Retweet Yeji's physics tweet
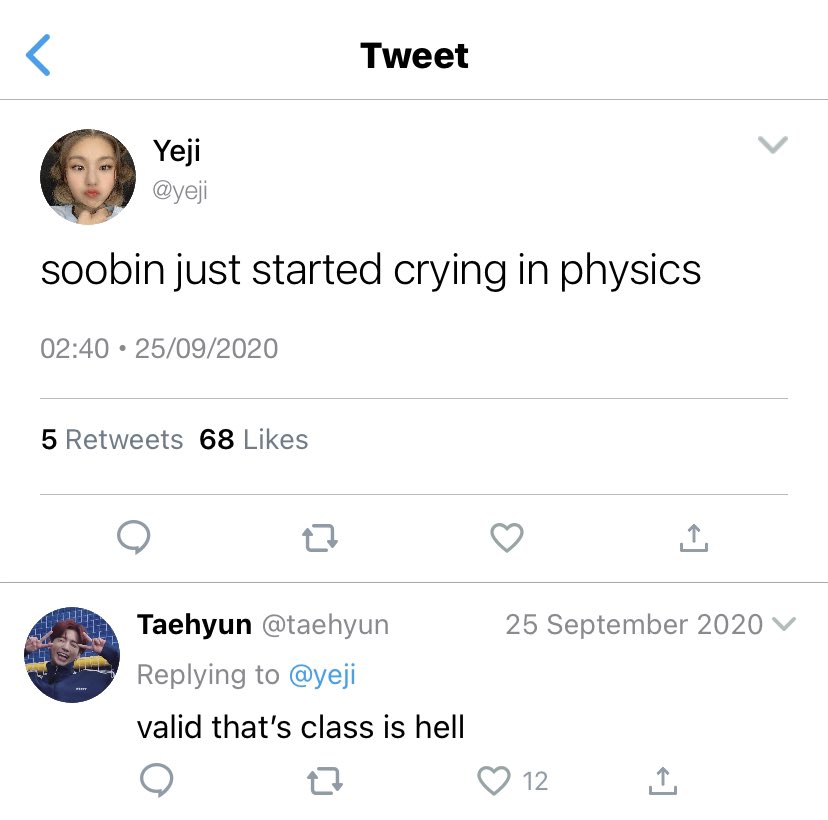The width and height of the screenshot is (828, 820). click(x=320, y=538)
